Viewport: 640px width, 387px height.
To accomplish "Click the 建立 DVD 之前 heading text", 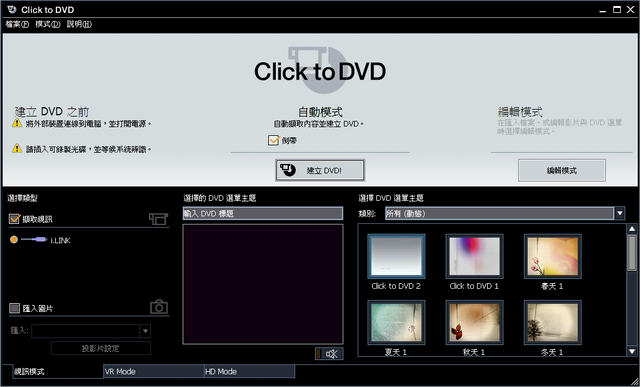I will 52,111.
